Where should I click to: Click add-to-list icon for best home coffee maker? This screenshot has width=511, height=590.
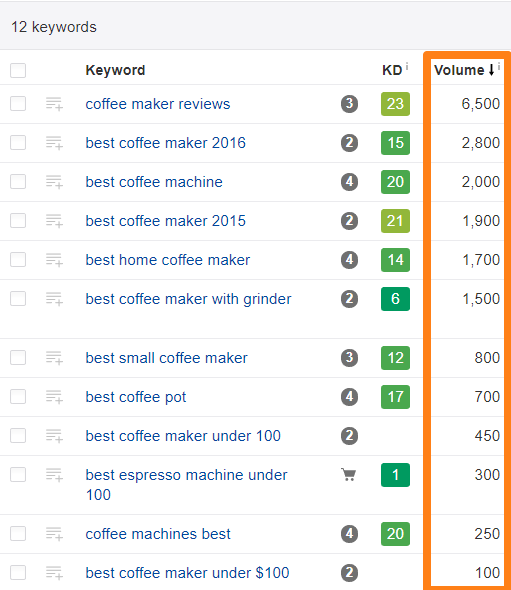coord(54,260)
